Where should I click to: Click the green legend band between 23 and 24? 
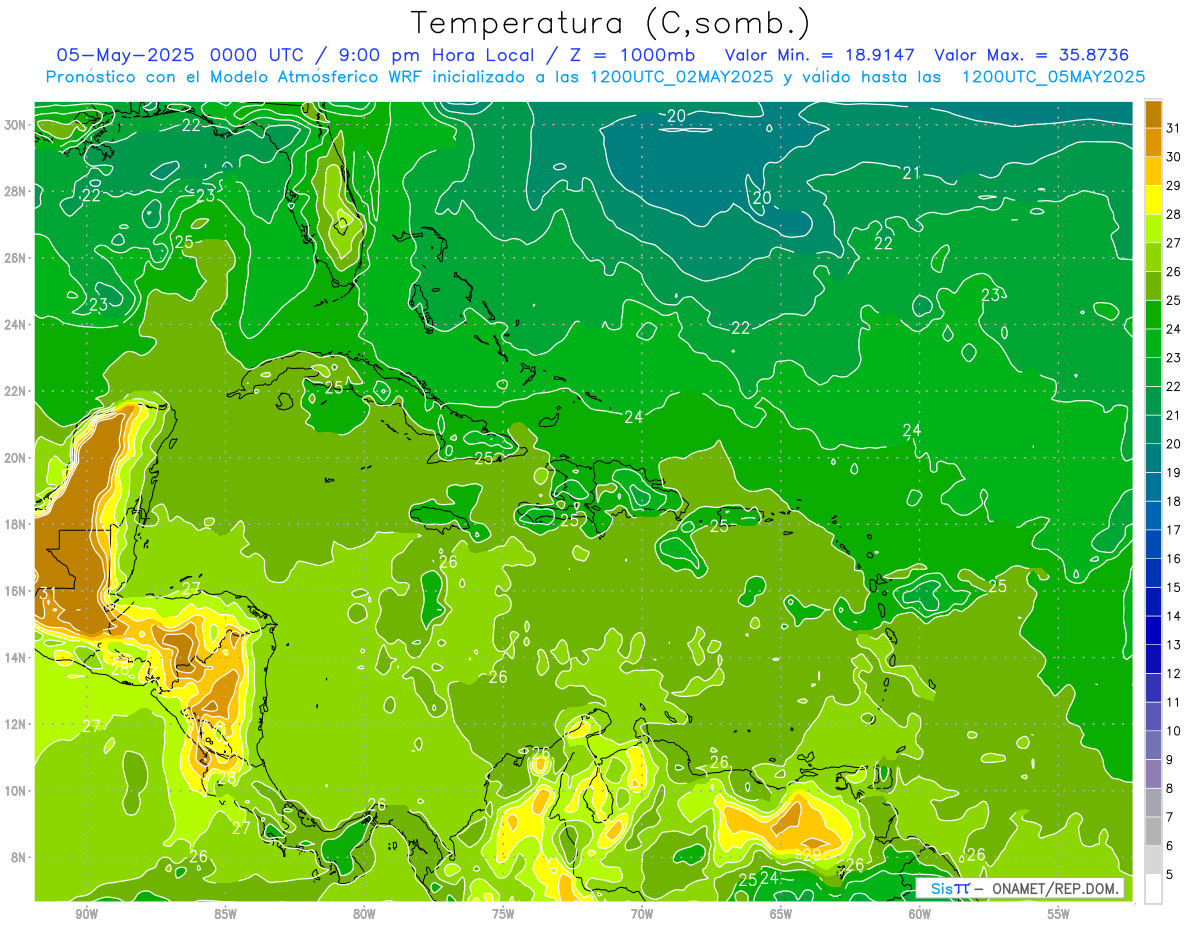pos(1153,343)
